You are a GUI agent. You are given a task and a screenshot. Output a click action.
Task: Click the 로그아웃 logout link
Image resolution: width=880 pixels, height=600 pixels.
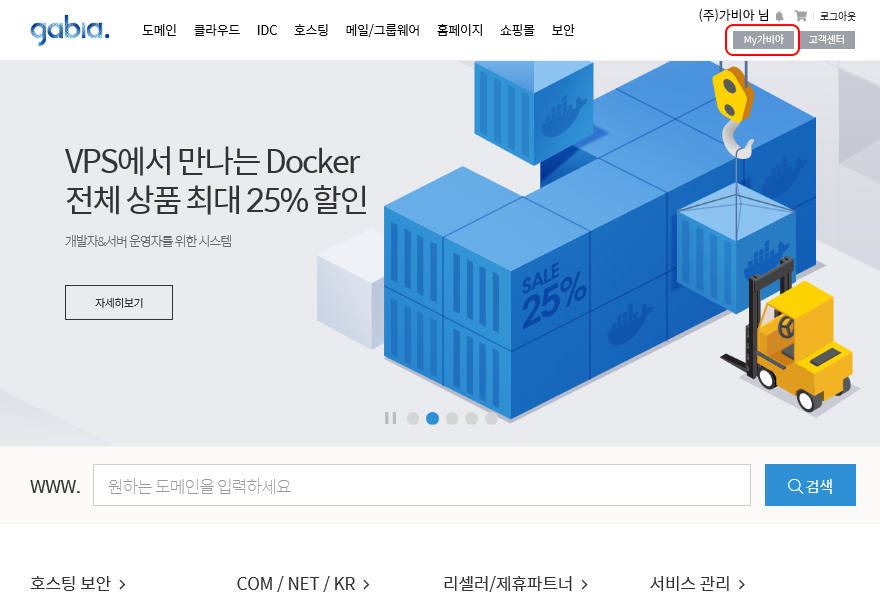point(837,16)
